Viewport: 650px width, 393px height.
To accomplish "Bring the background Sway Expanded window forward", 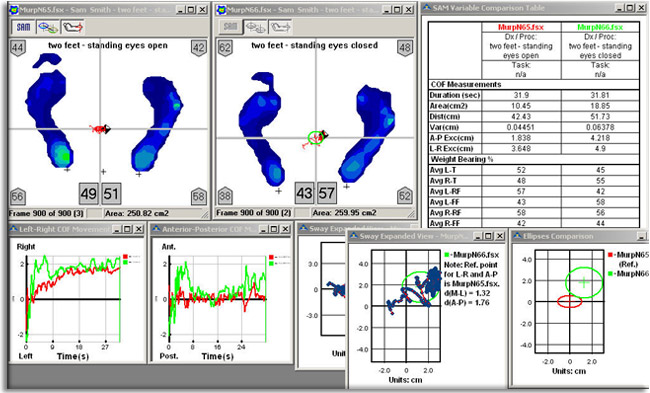I will coord(321,229).
